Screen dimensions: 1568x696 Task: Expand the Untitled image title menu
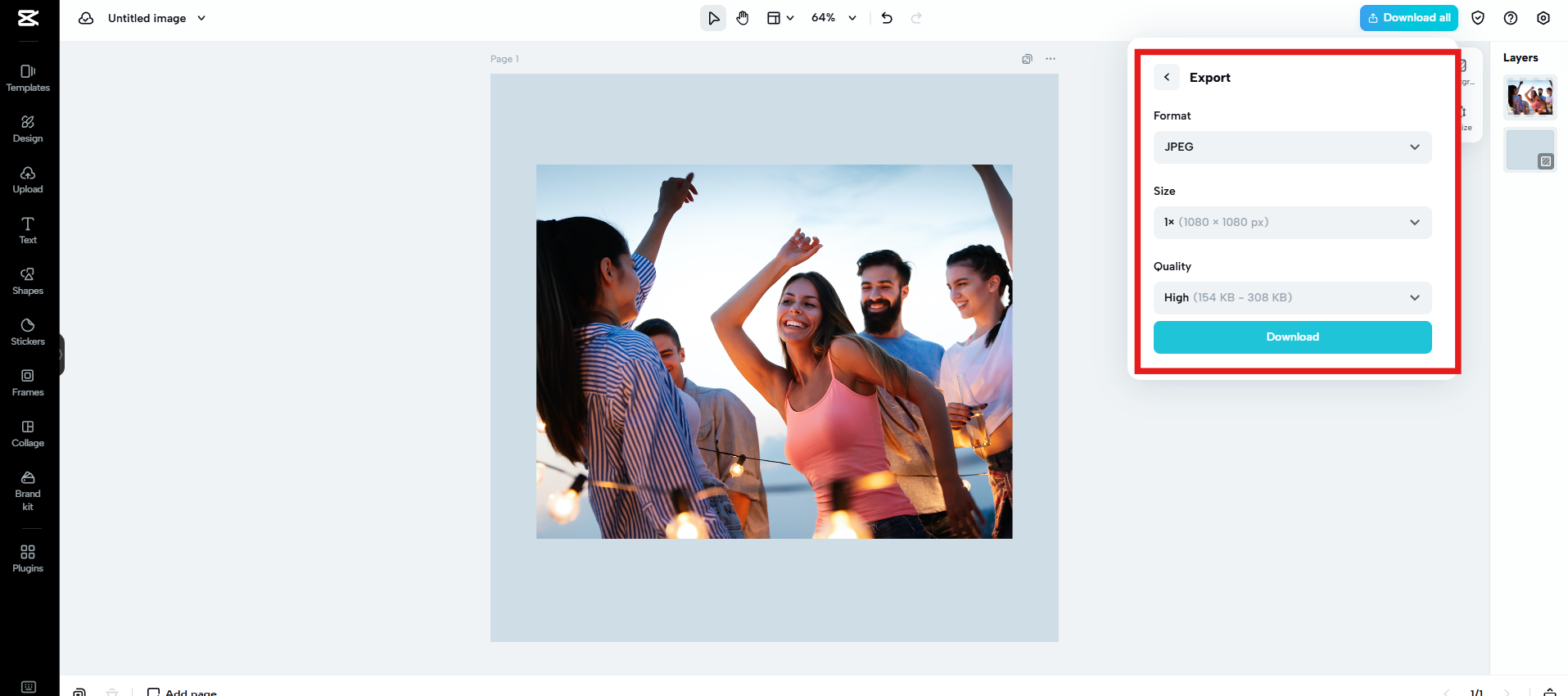coord(201,18)
